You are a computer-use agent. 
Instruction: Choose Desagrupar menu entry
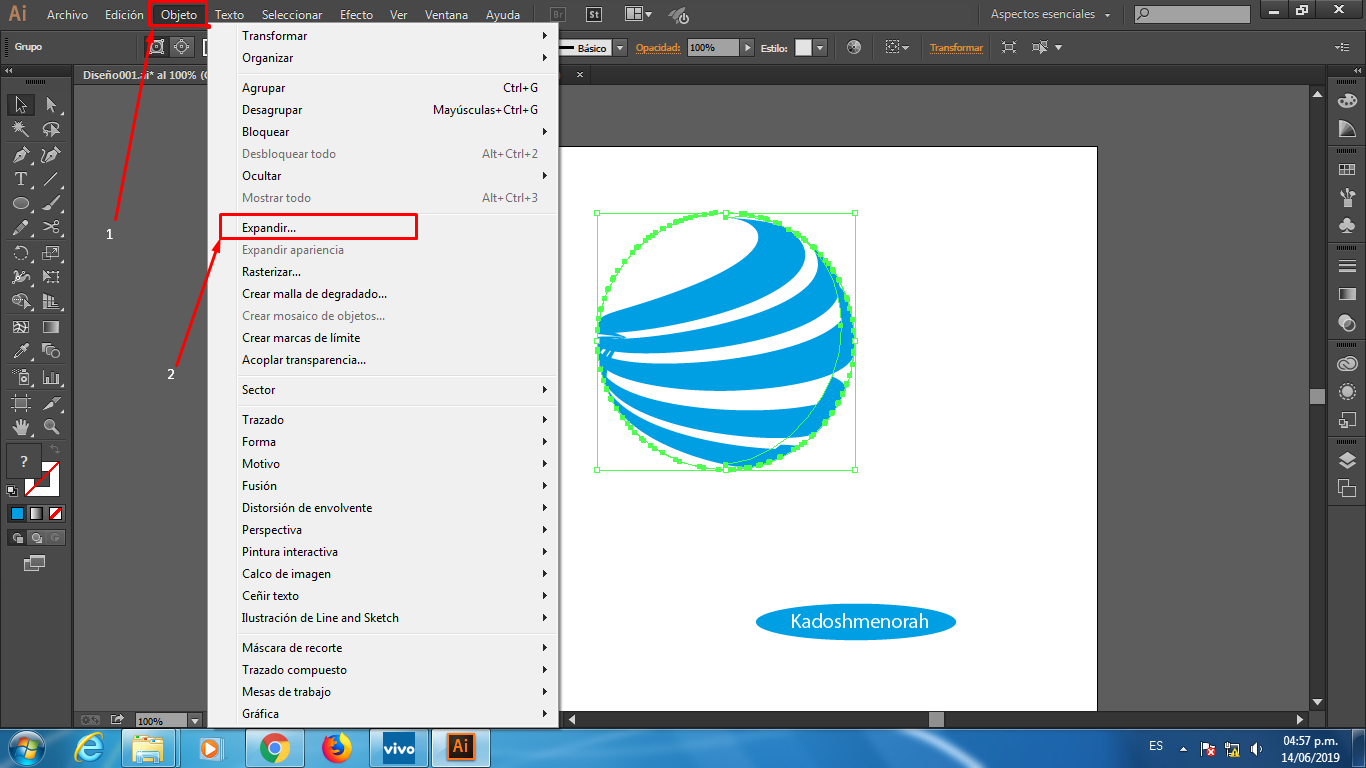[x=383, y=110]
